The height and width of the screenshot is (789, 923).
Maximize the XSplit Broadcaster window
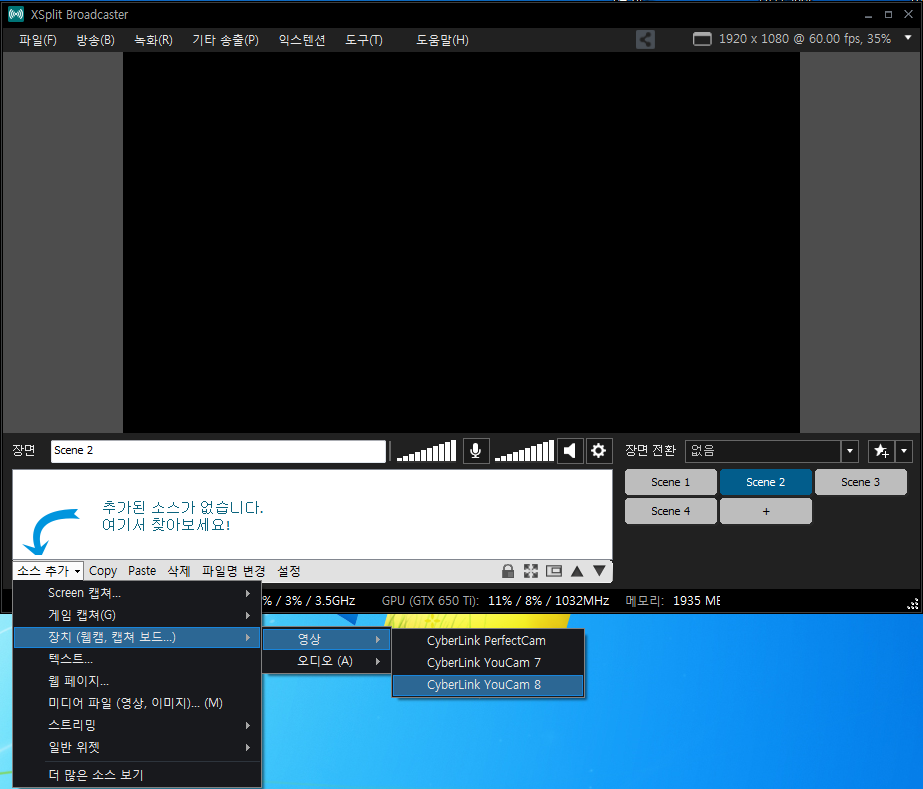(888, 15)
